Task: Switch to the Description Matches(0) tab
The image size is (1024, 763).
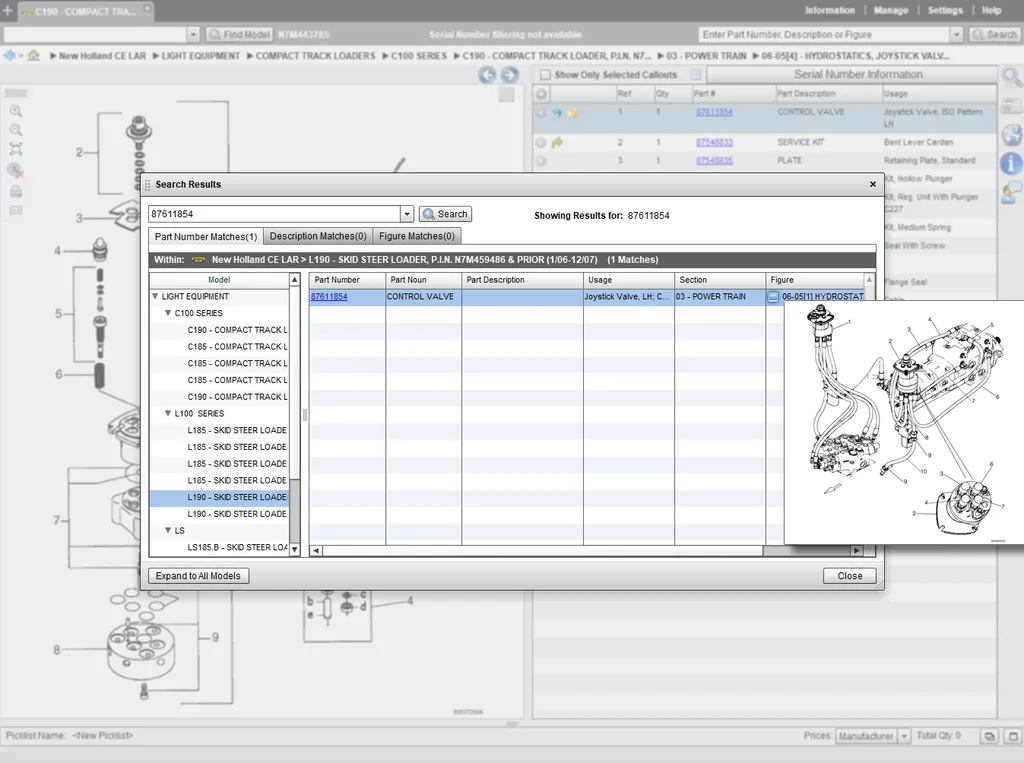Action: tap(318, 236)
